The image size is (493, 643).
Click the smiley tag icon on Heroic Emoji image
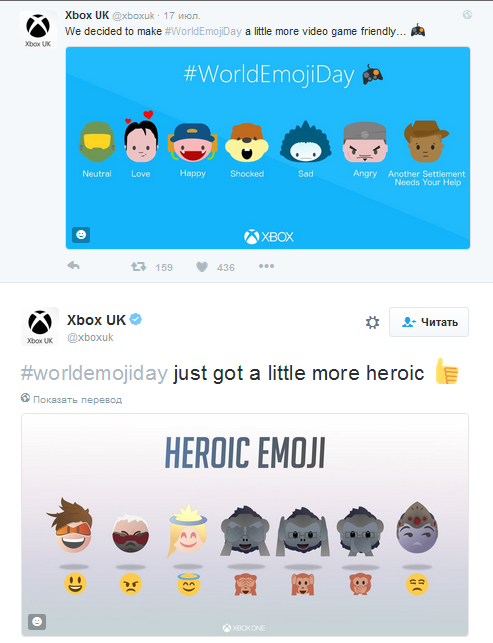tap(37, 622)
